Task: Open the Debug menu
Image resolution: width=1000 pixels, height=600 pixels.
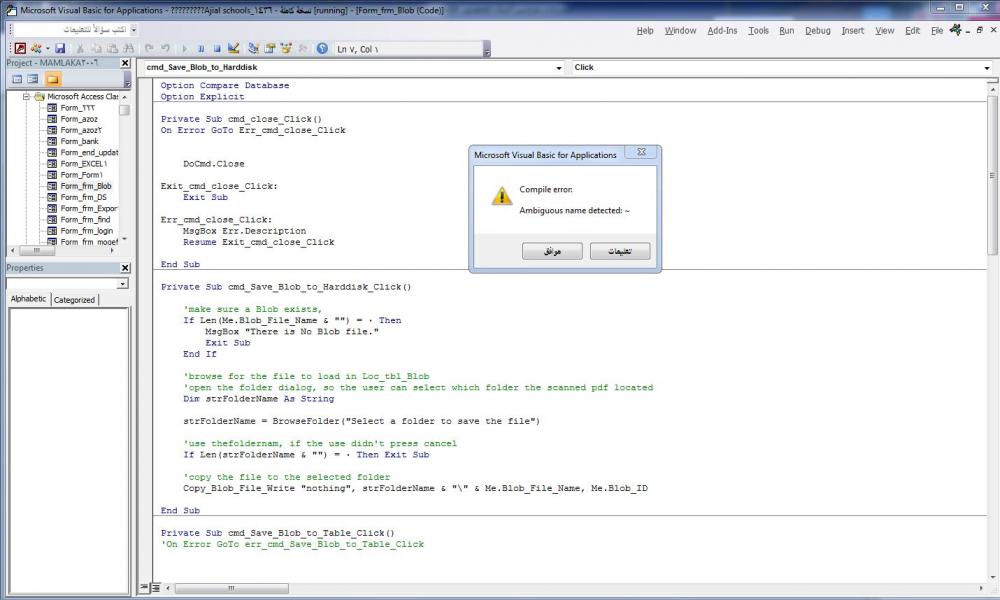Action: (x=818, y=31)
